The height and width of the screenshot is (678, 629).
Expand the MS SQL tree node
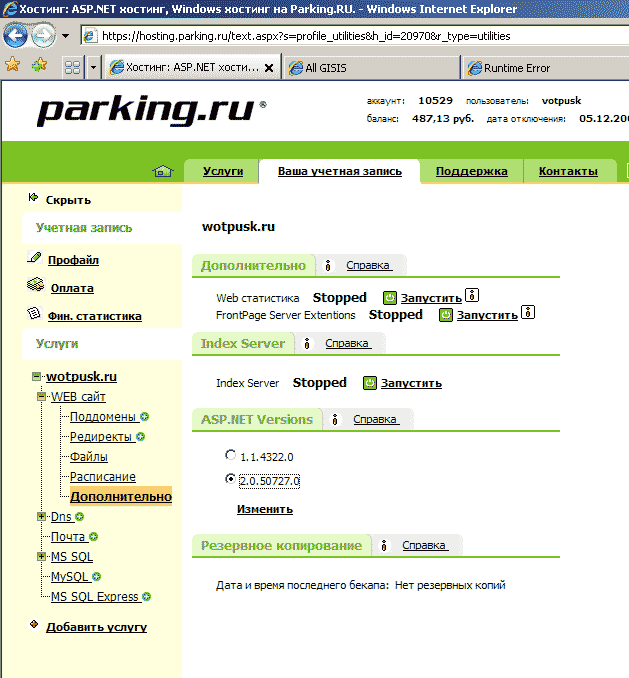click(42, 556)
